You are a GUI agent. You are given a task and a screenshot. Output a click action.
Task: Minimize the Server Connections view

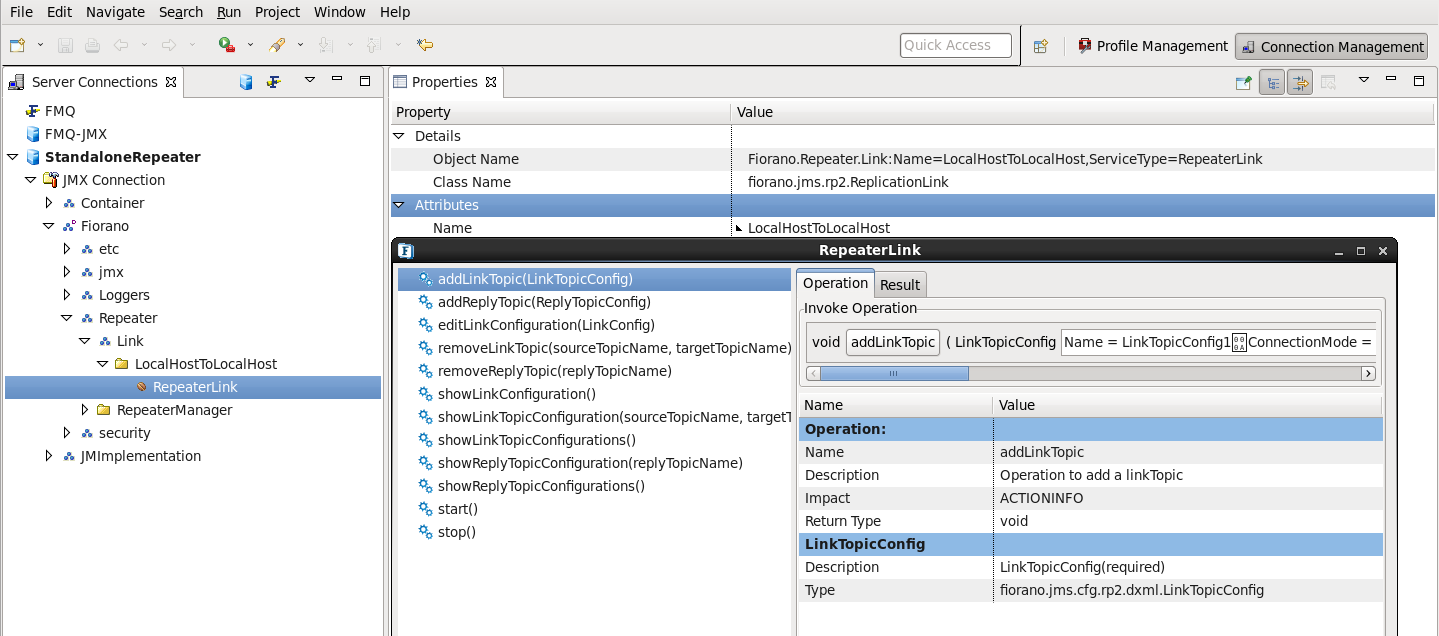337,80
